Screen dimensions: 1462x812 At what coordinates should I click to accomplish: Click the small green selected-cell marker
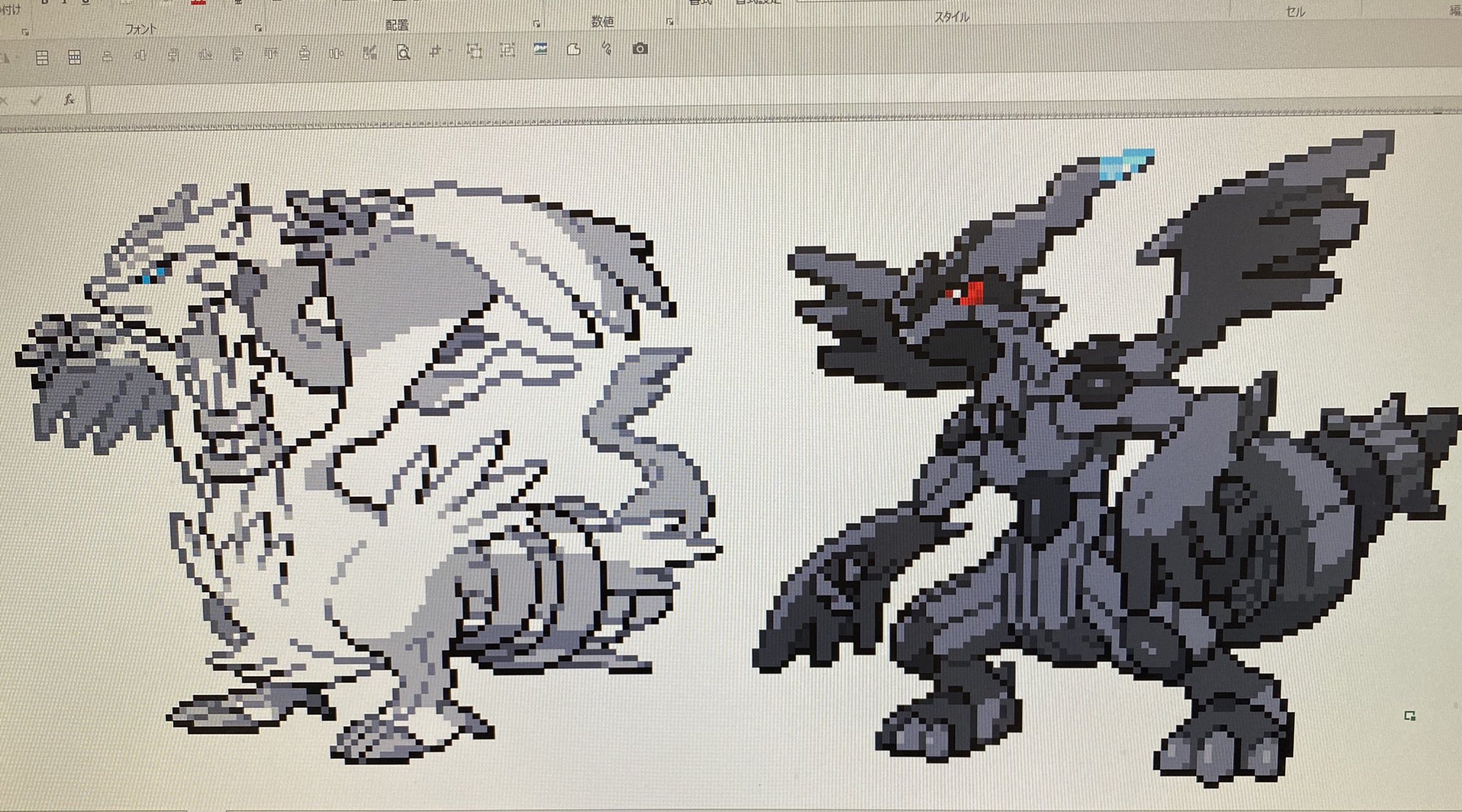tap(1409, 716)
